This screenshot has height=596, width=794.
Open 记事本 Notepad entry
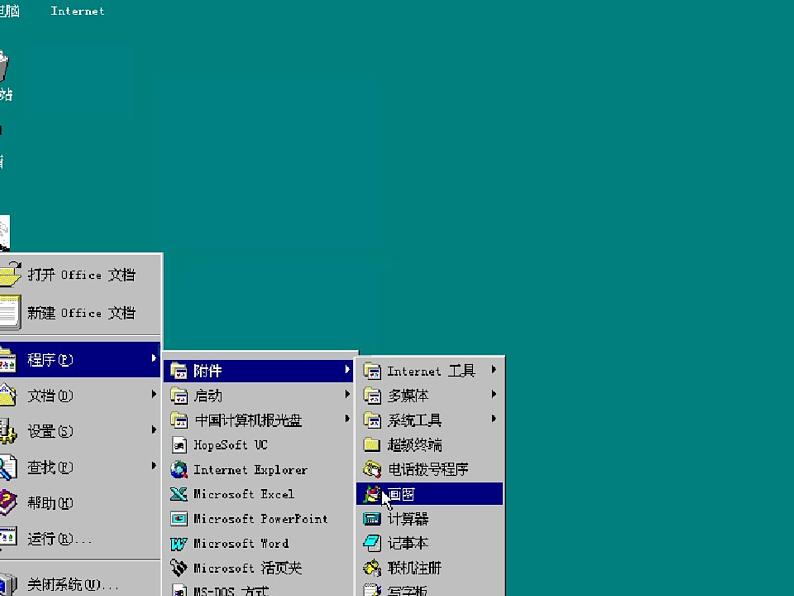click(429, 543)
